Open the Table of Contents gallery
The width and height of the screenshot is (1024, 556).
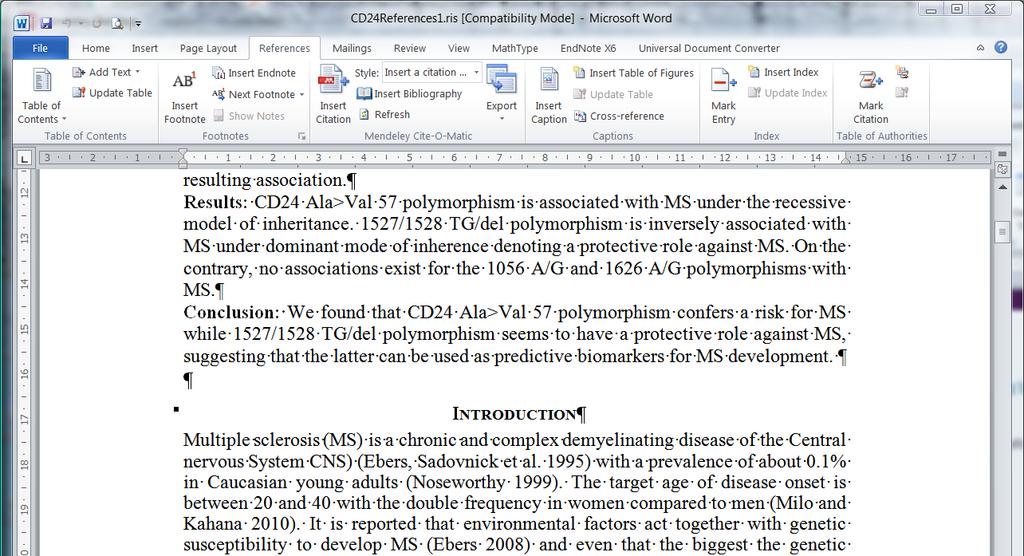(41, 95)
